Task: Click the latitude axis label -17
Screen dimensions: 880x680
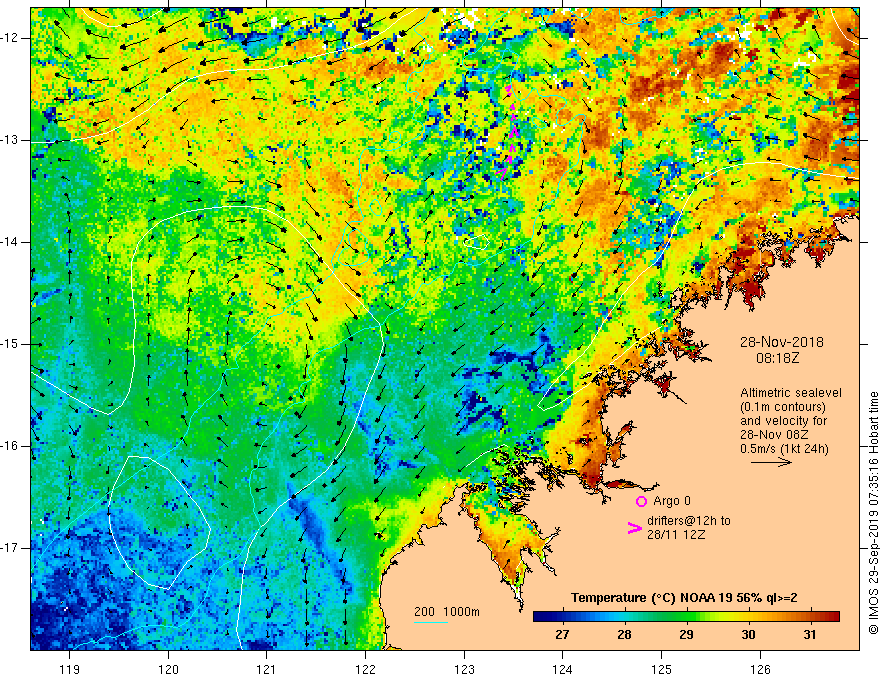Action: click(10, 548)
